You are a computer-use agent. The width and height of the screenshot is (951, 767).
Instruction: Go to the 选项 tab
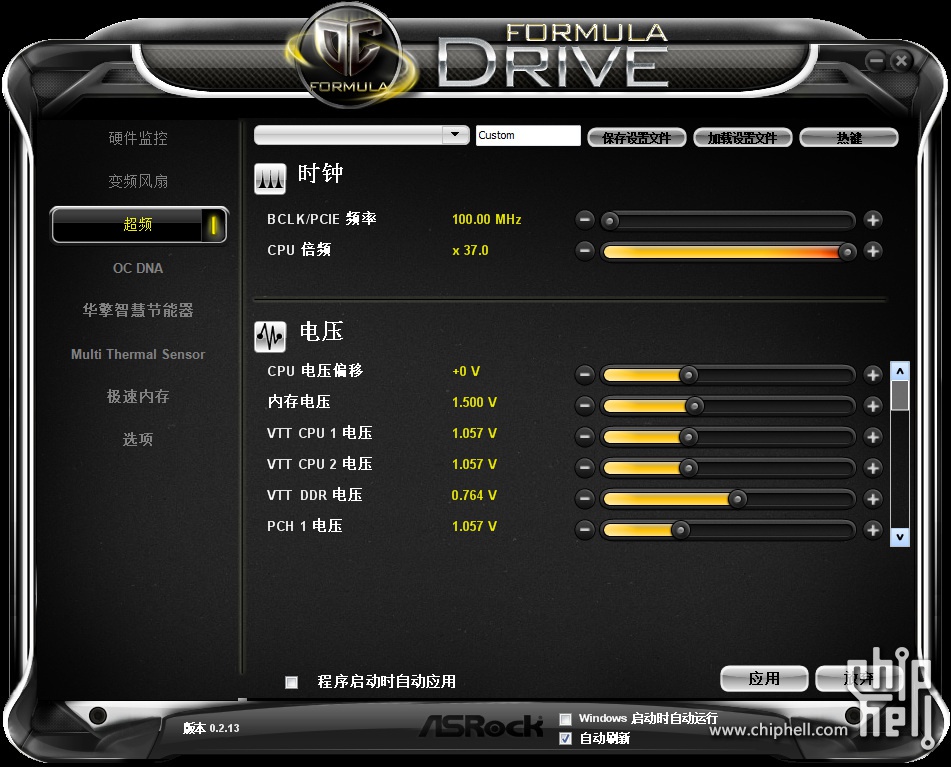[138, 439]
